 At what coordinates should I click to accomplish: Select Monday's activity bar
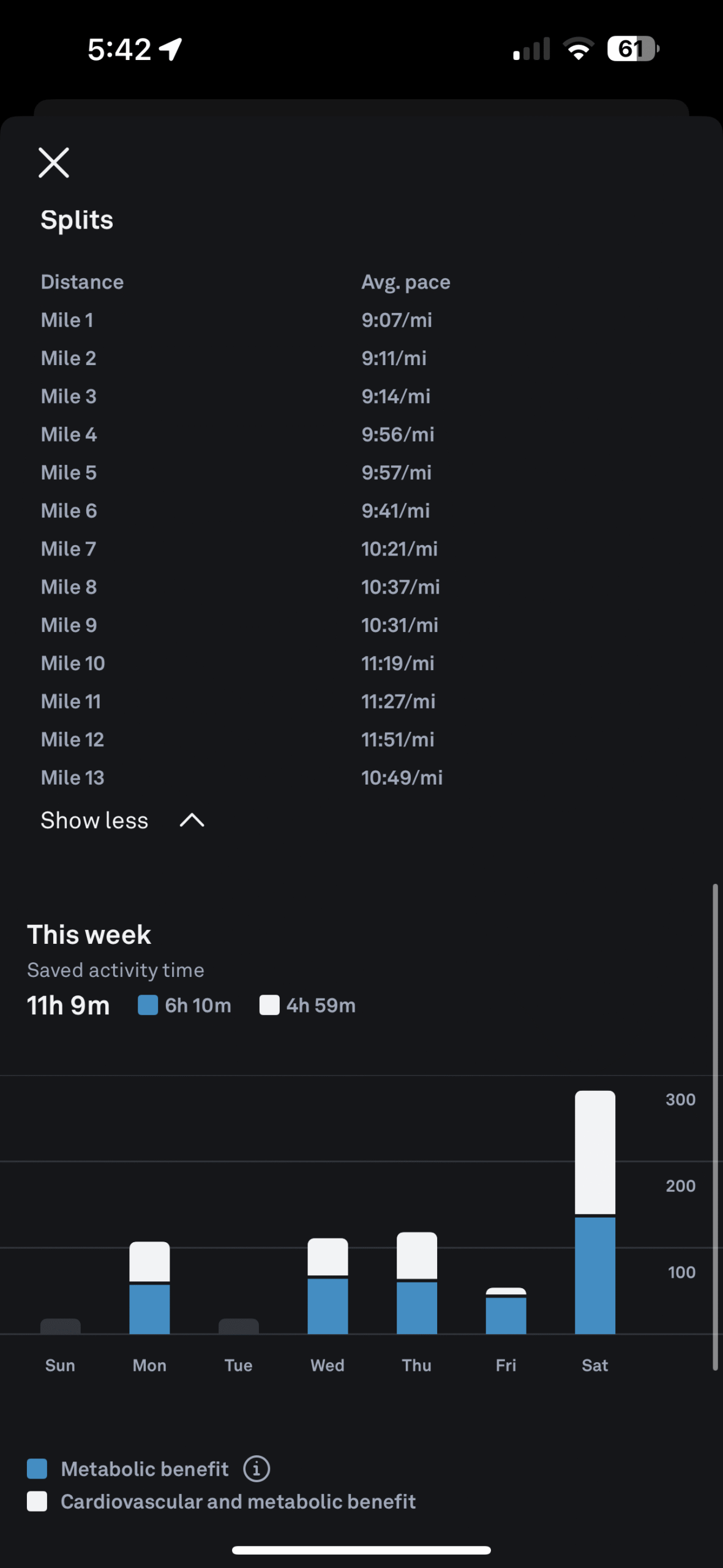(149, 1288)
